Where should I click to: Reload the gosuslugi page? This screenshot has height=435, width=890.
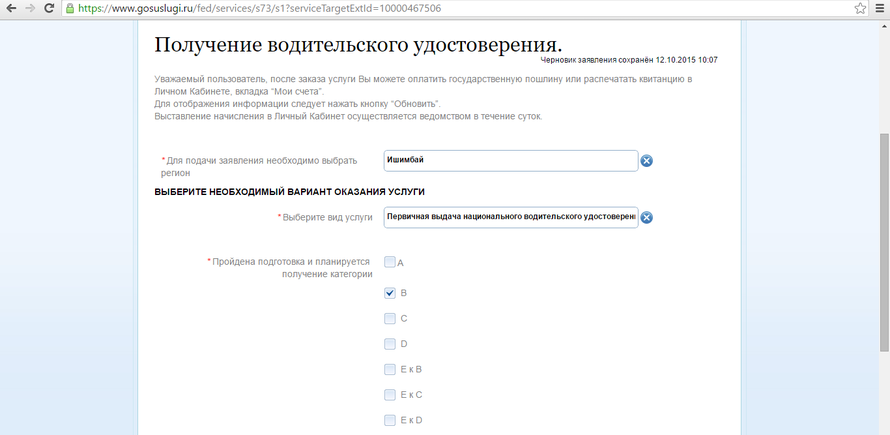52,8
